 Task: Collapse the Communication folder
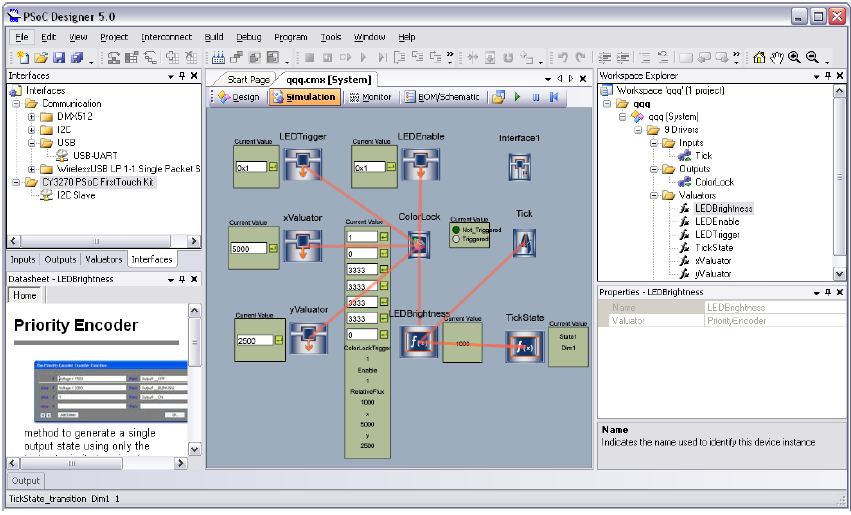16,104
